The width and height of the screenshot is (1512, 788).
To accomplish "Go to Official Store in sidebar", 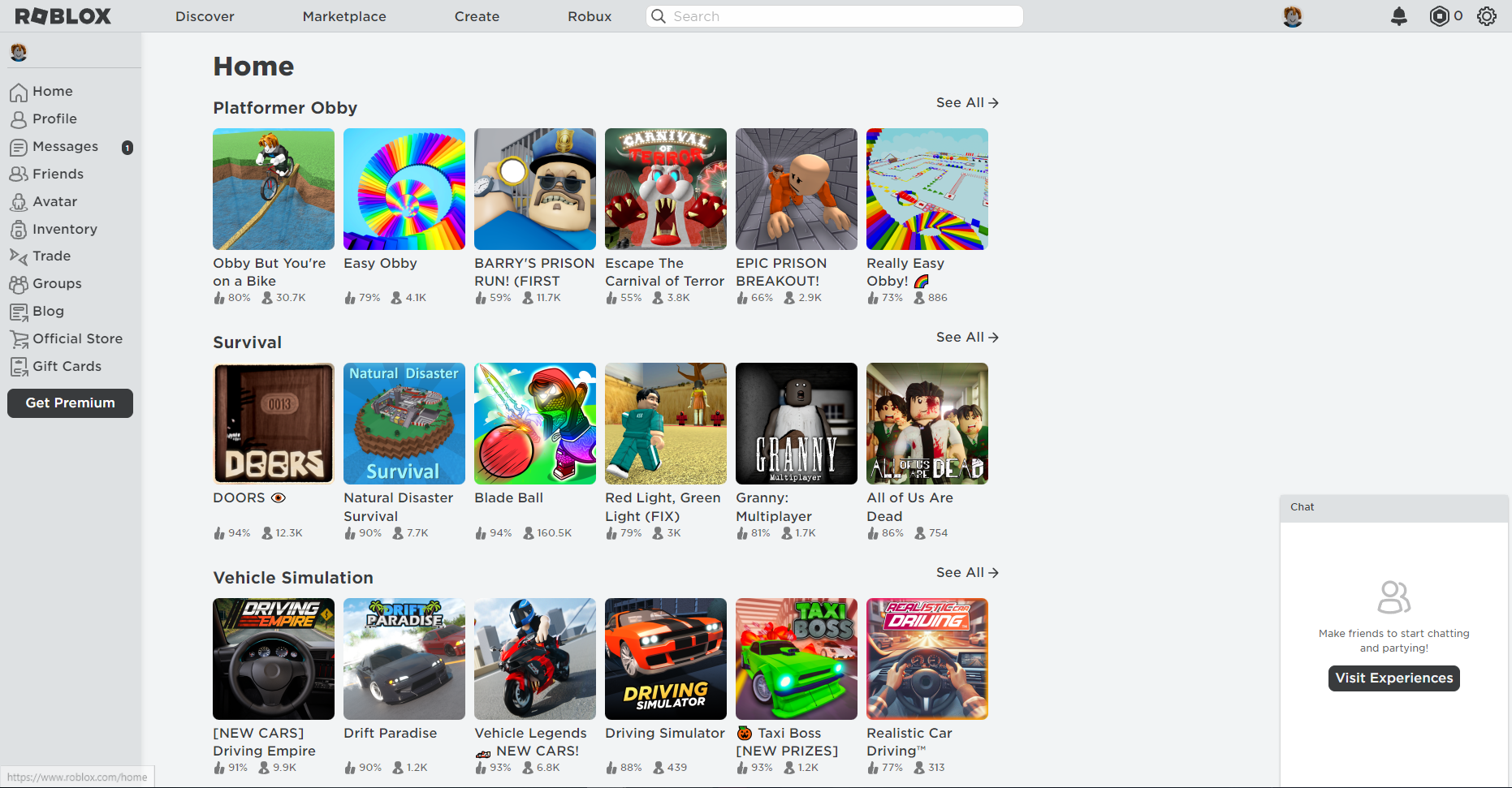I will 78,339.
